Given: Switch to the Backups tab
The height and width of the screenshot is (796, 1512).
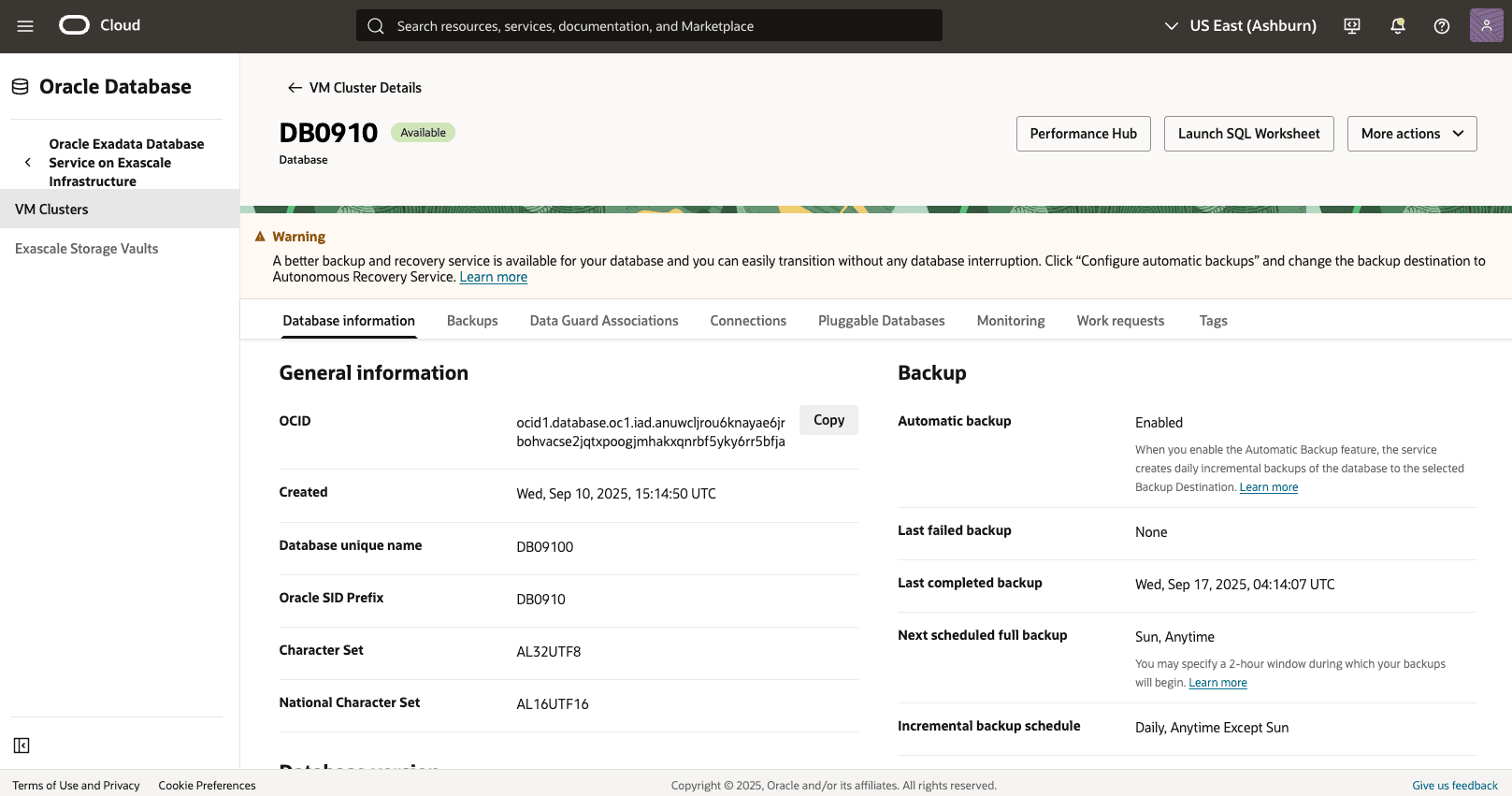Looking at the screenshot, I should pyautogui.click(x=472, y=321).
